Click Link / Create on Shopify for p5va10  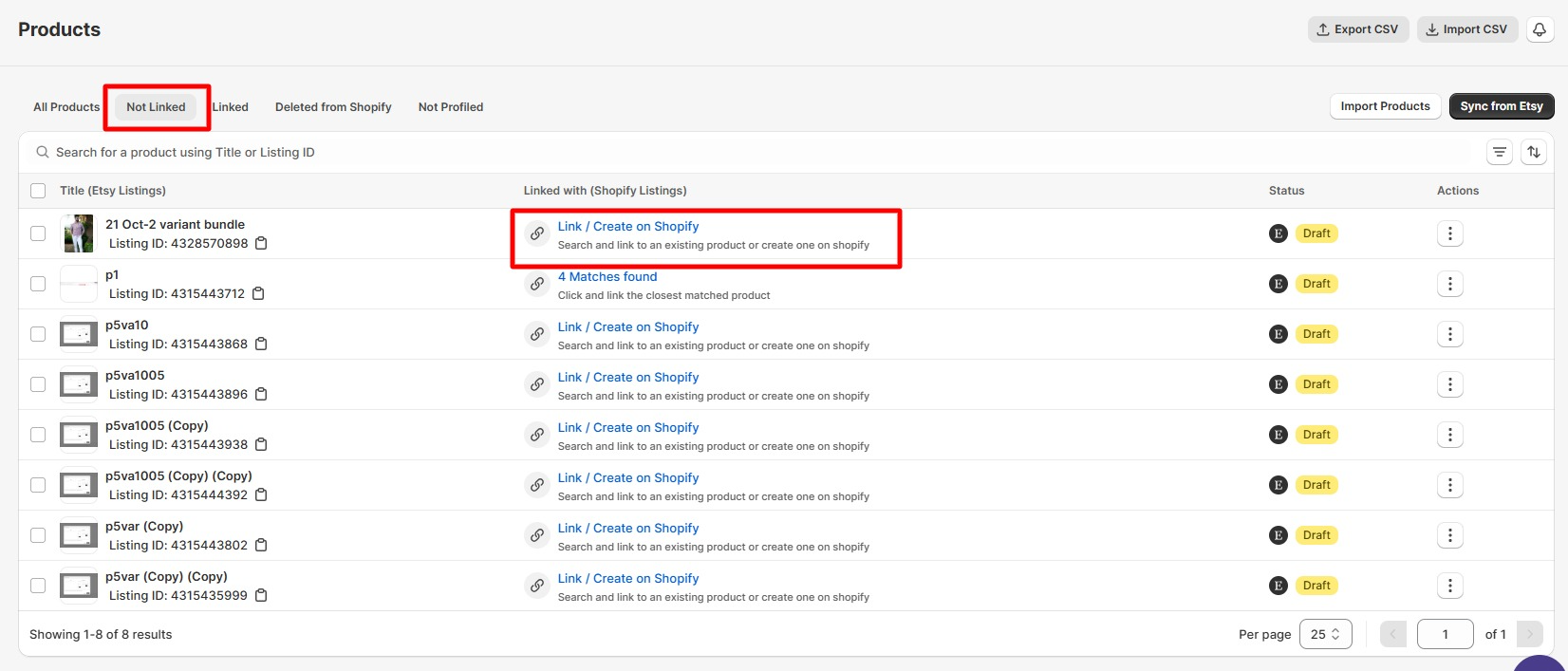click(x=628, y=327)
